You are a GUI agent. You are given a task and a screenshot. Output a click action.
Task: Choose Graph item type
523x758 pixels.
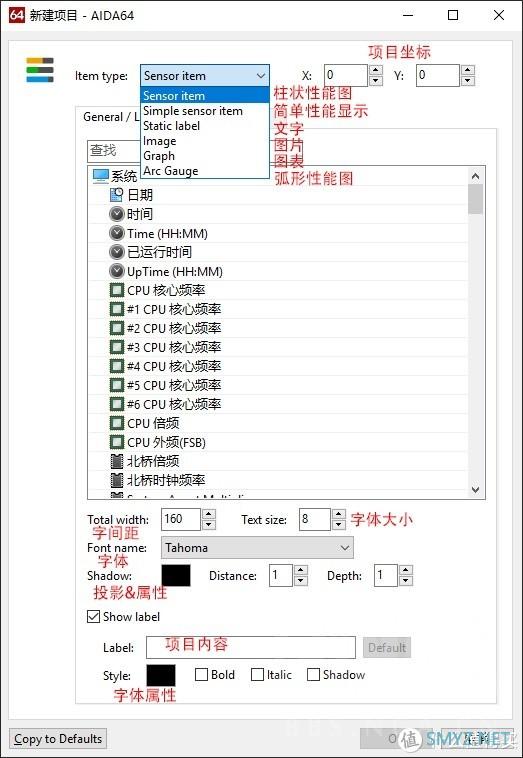tap(204, 156)
